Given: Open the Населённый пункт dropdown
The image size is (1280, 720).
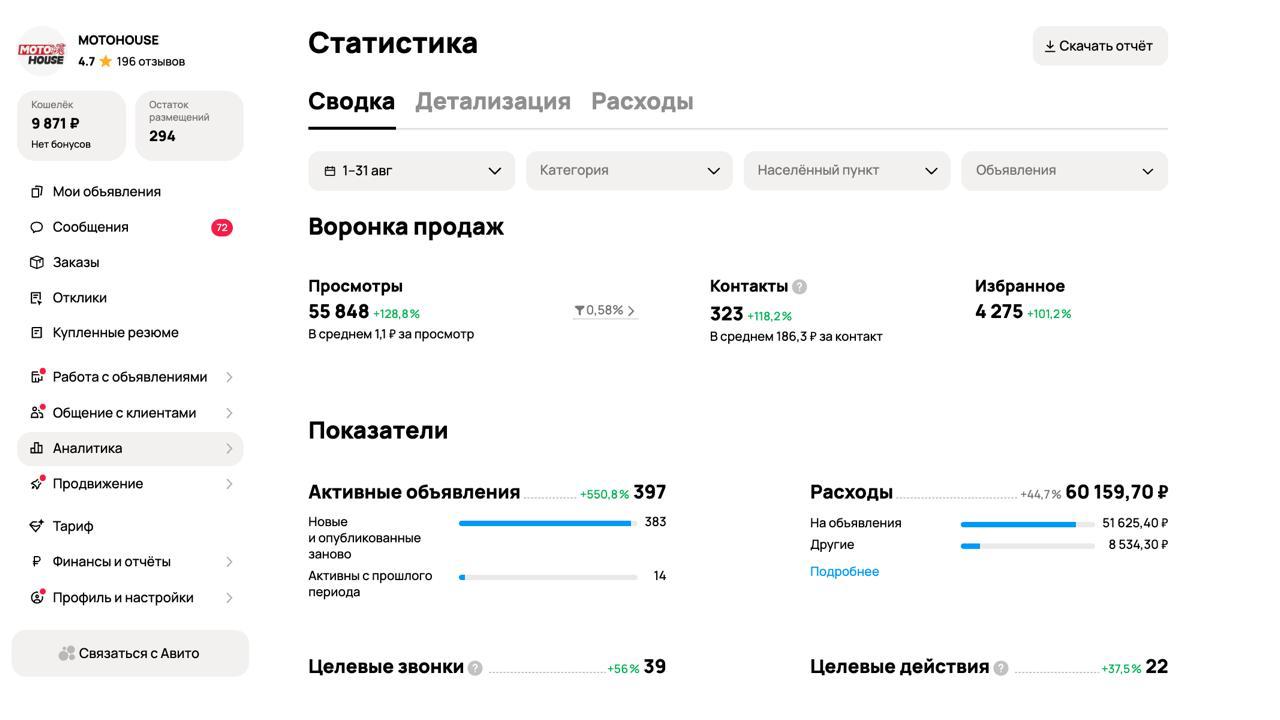Looking at the screenshot, I should pyautogui.click(x=846, y=170).
